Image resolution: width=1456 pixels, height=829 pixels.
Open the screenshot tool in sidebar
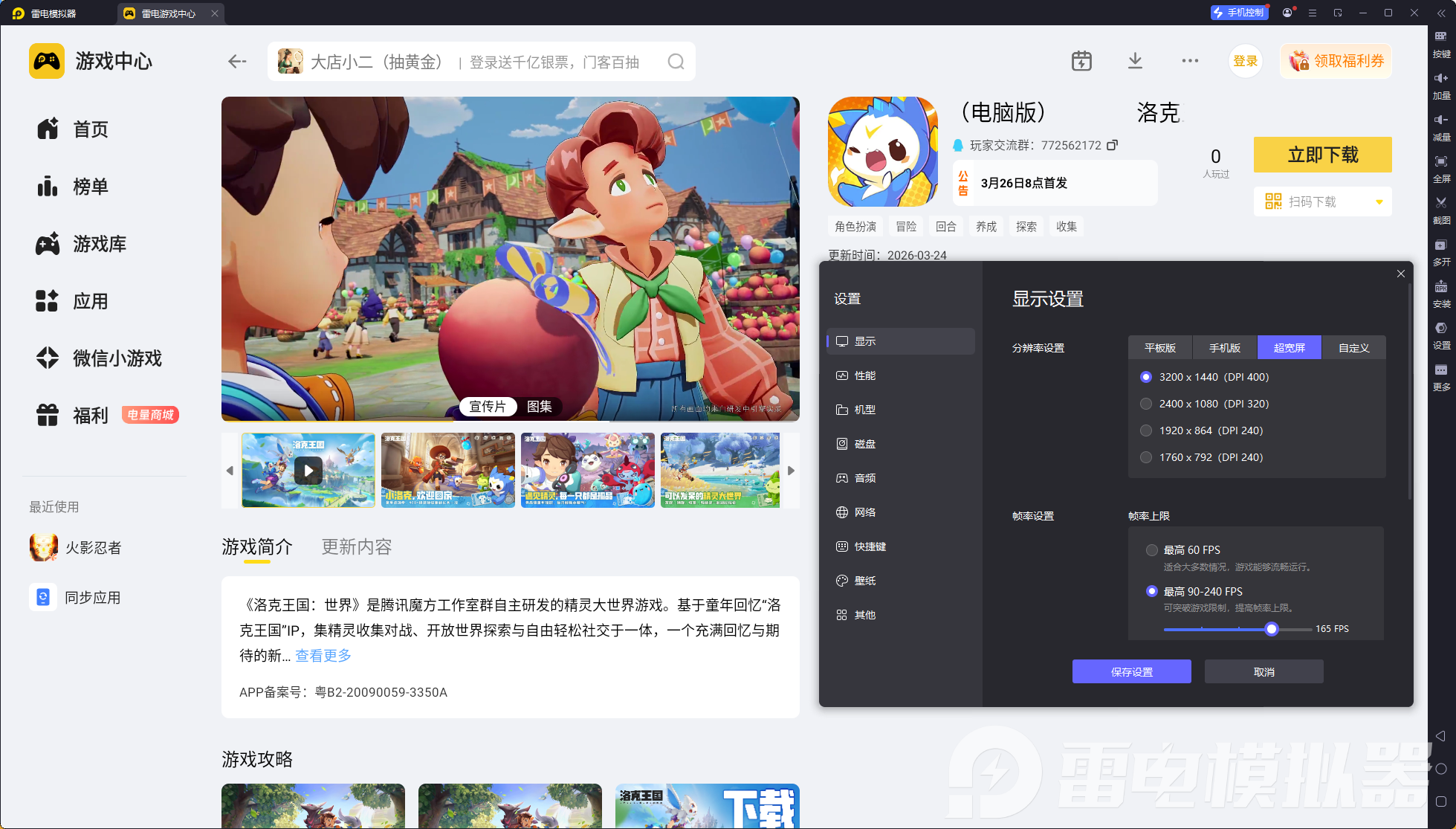pyautogui.click(x=1441, y=210)
